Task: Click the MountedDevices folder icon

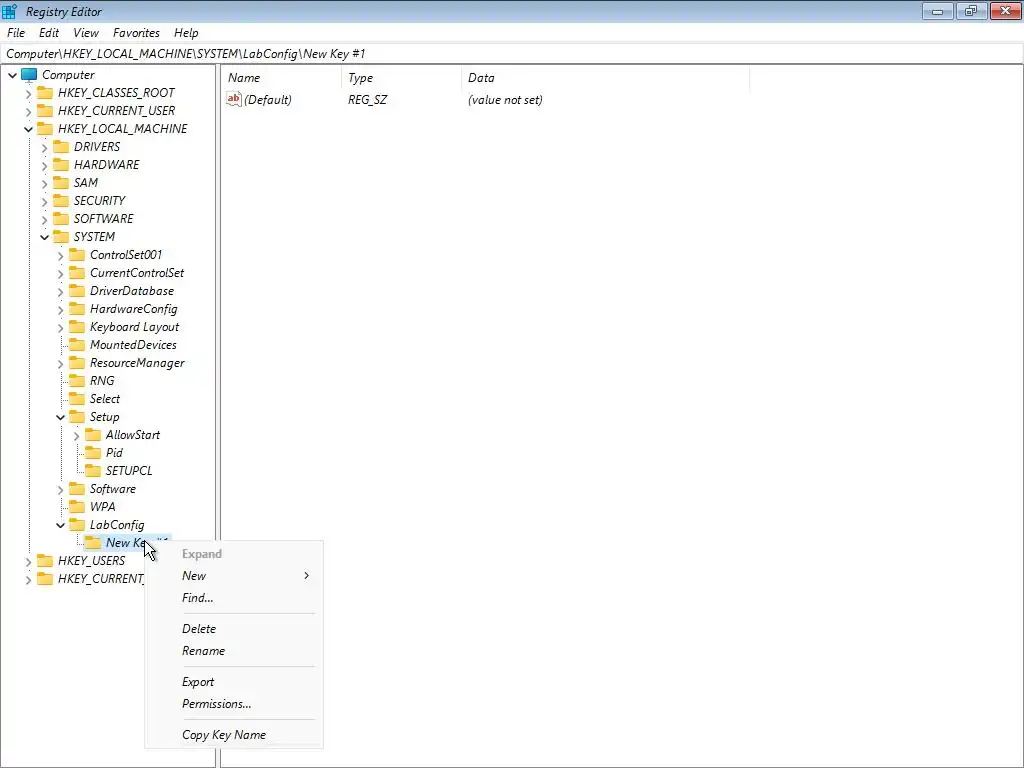Action: click(77, 345)
